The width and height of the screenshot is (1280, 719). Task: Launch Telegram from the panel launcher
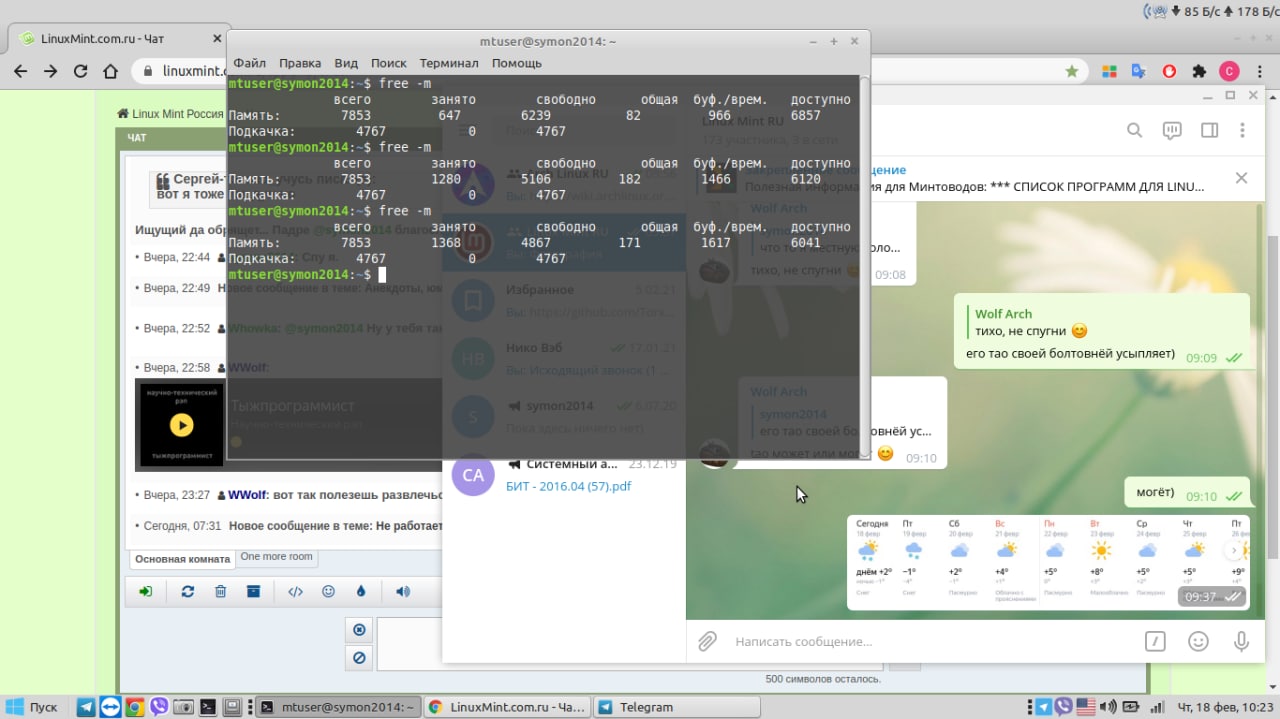click(86, 707)
